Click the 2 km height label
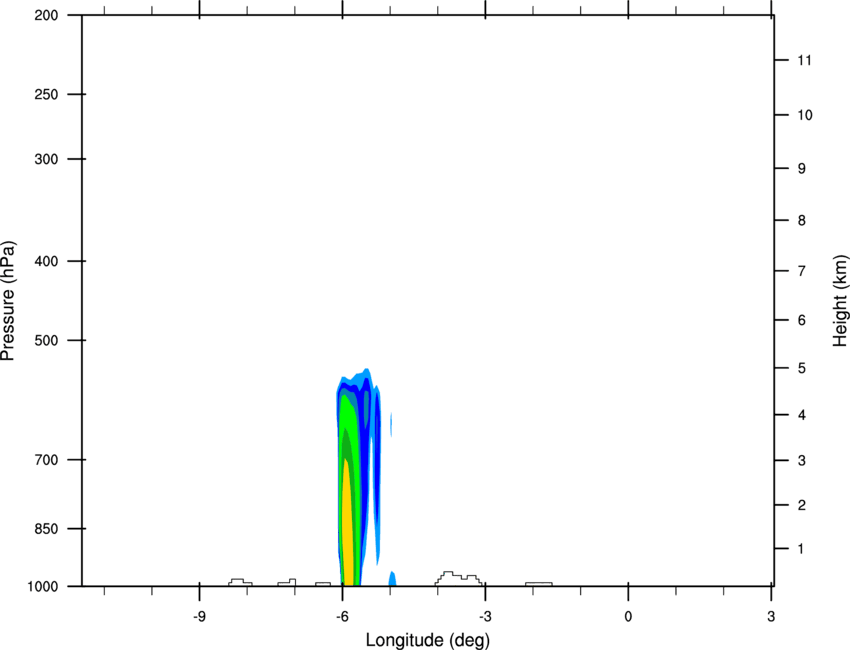850x650 pixels. point(801,505)
